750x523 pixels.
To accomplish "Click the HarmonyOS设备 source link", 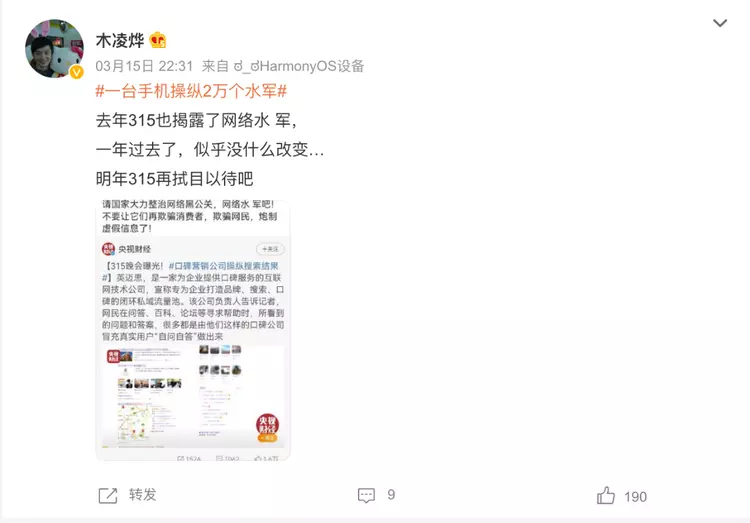I will coord(299,66).
